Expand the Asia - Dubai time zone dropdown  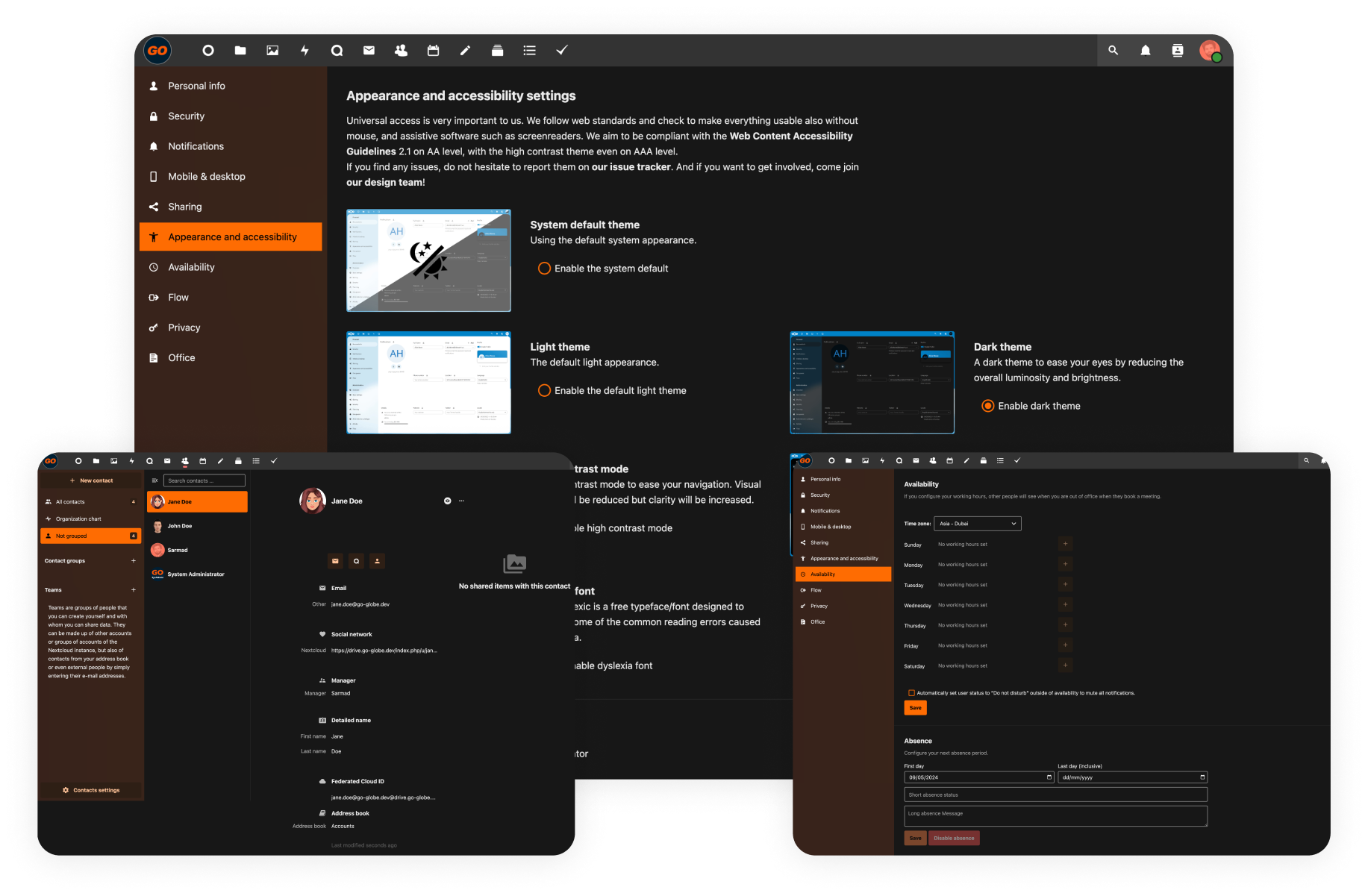(x=977, y=524)
